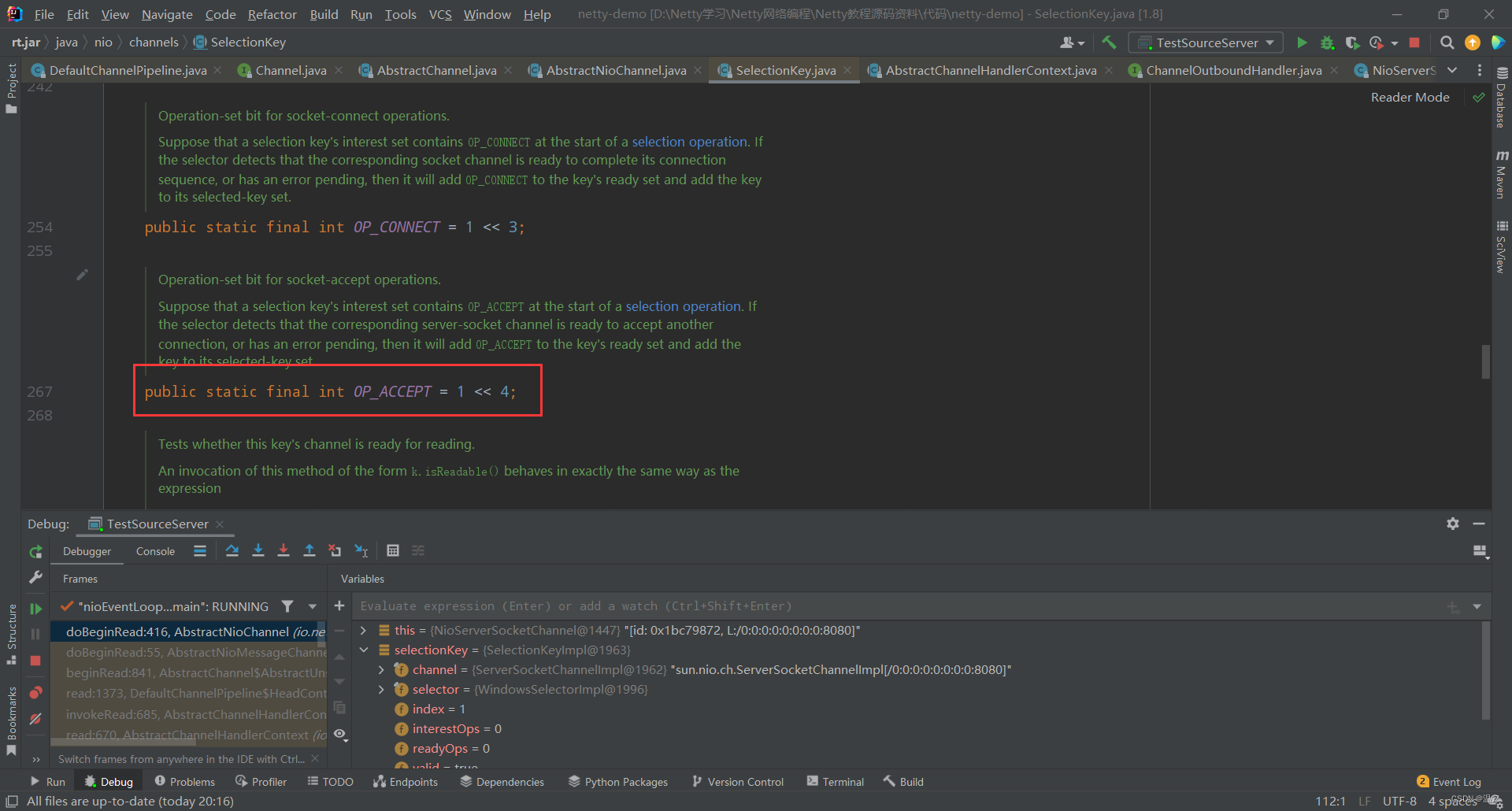1512x811 pixels.
Task: Open the Event Log button
Action: [x=1449, y=781]
